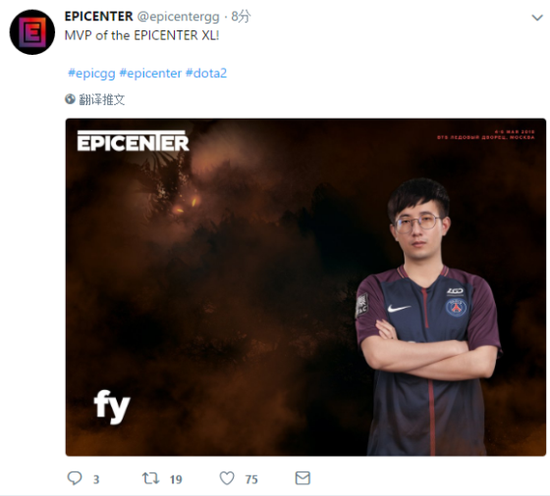The image size is (550, 496).
Task: Click the tweet text MVP of the EPICENTER XL
Action: 142,35
